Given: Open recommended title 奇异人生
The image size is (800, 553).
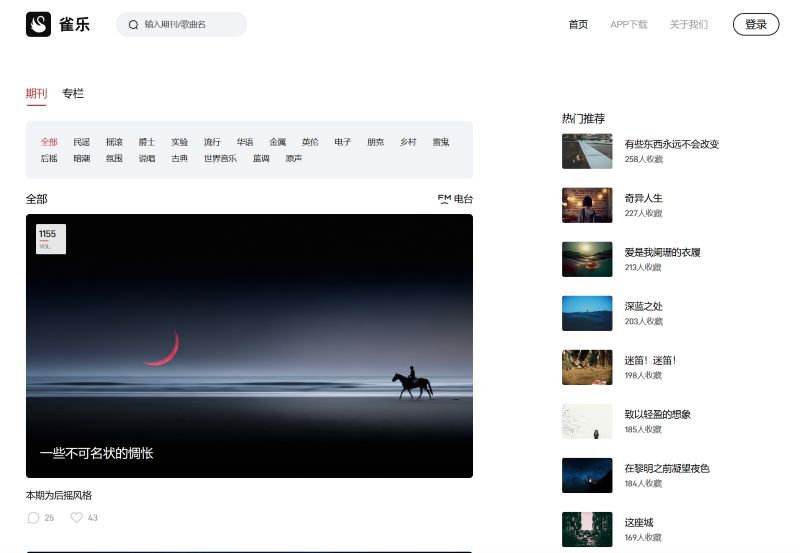Looking at the screenshot, I should click(x=643, y=198).
